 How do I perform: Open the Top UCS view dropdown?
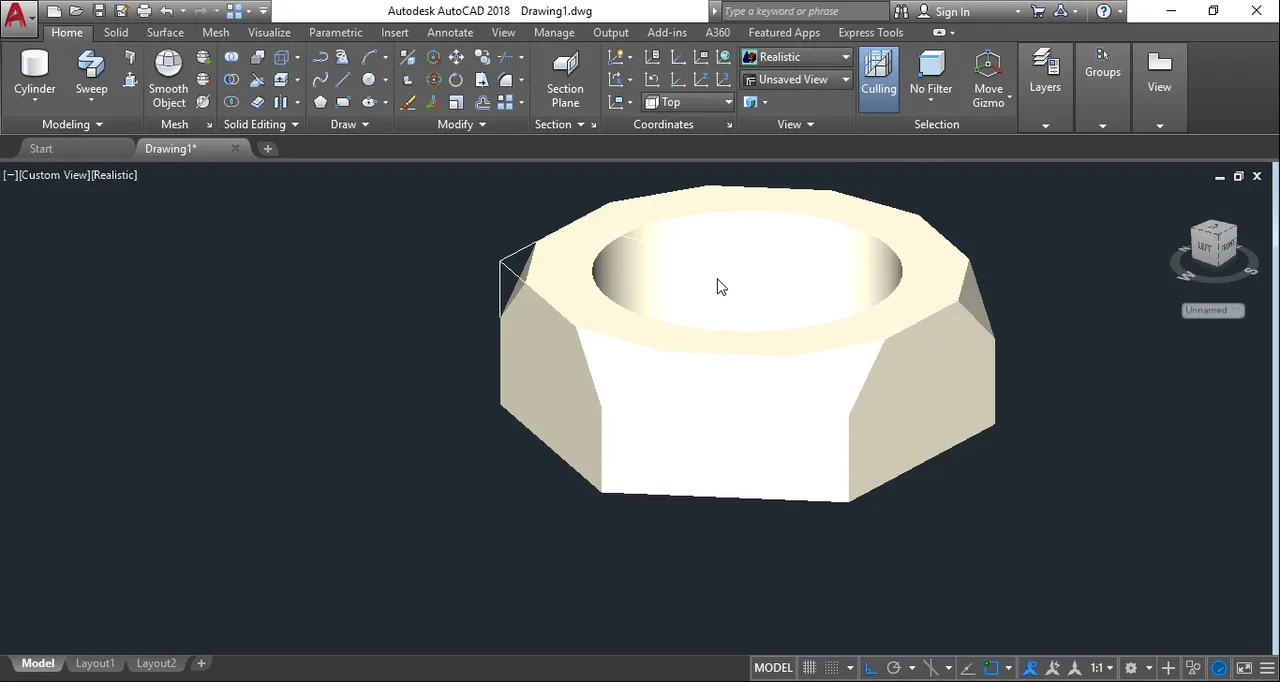[688, 102]
